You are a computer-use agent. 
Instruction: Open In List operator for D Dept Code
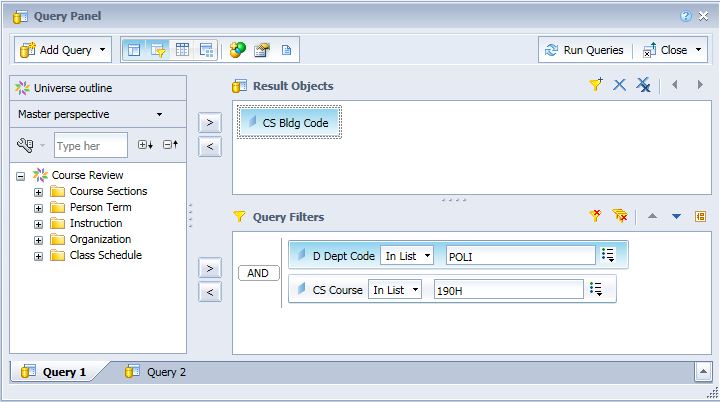pos(407,255)
